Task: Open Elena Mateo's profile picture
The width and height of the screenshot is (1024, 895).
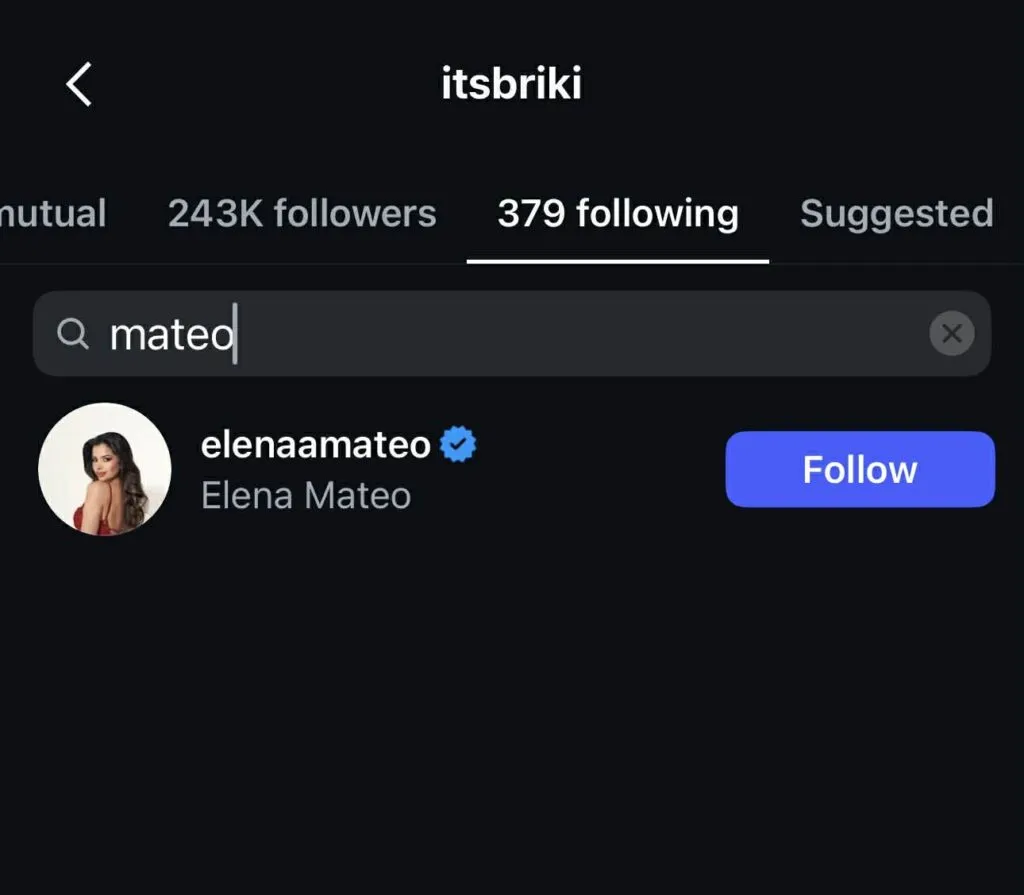Action: click(x=104, y=469)
